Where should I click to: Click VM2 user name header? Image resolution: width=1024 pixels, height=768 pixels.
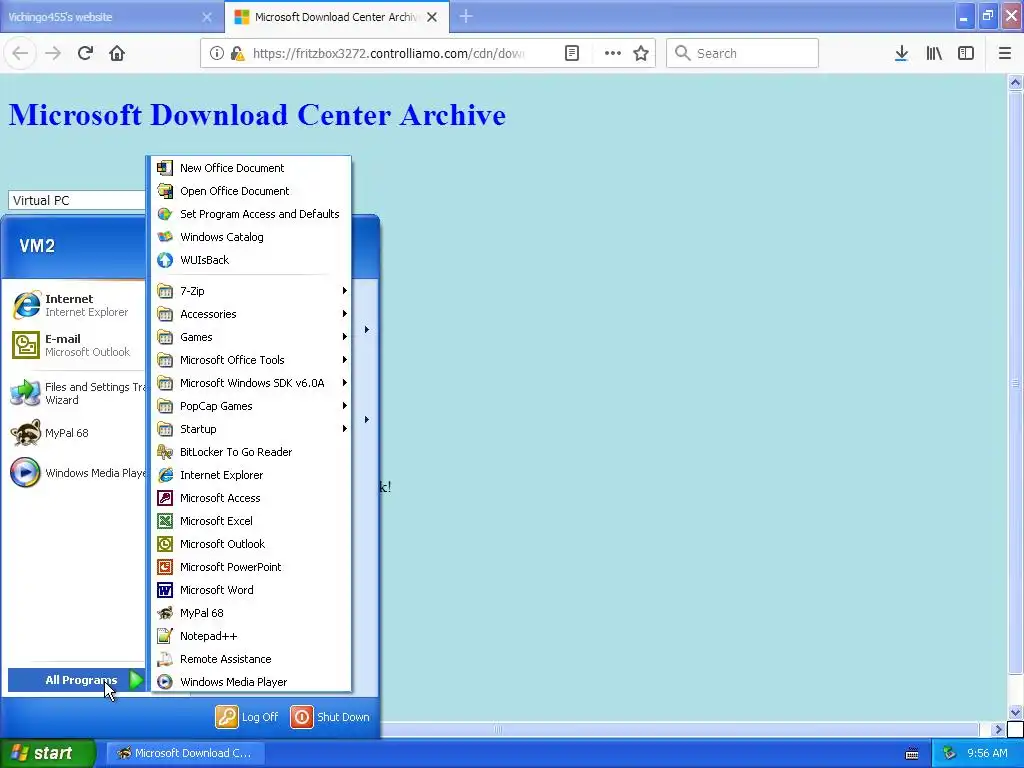(37, 246)
